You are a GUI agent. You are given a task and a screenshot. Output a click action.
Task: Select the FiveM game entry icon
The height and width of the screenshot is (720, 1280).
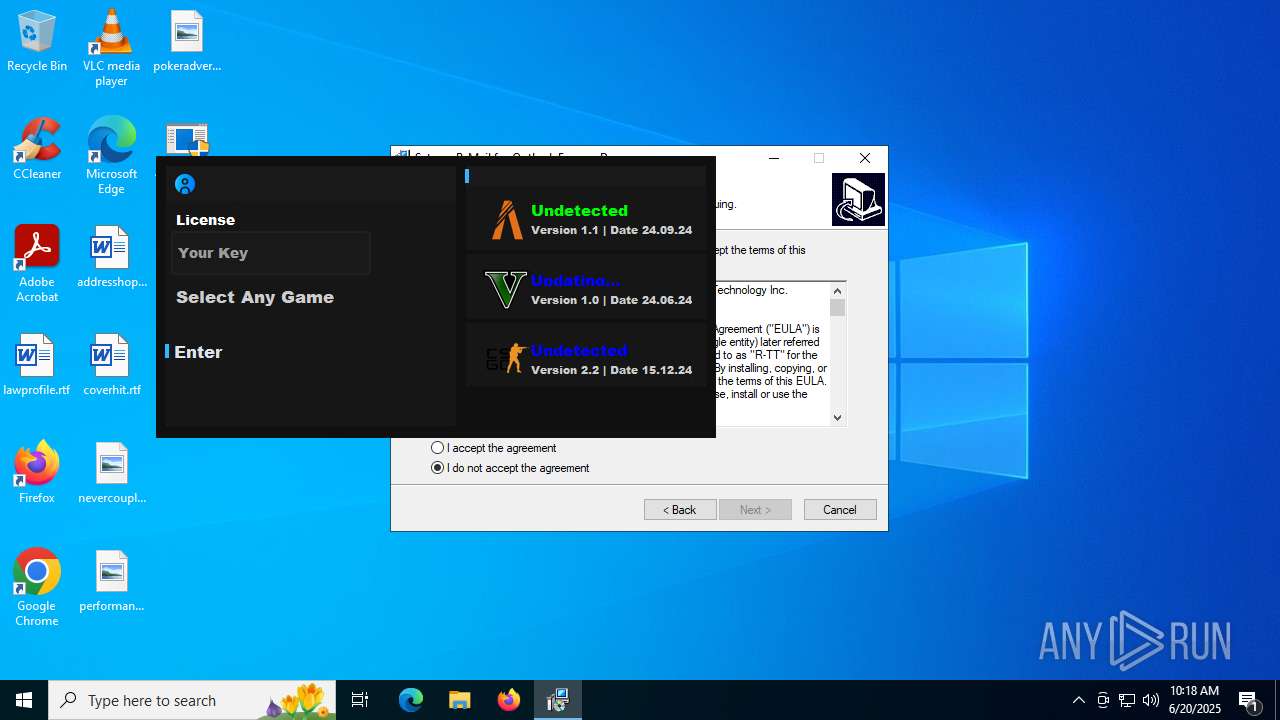tap(507, 220)
